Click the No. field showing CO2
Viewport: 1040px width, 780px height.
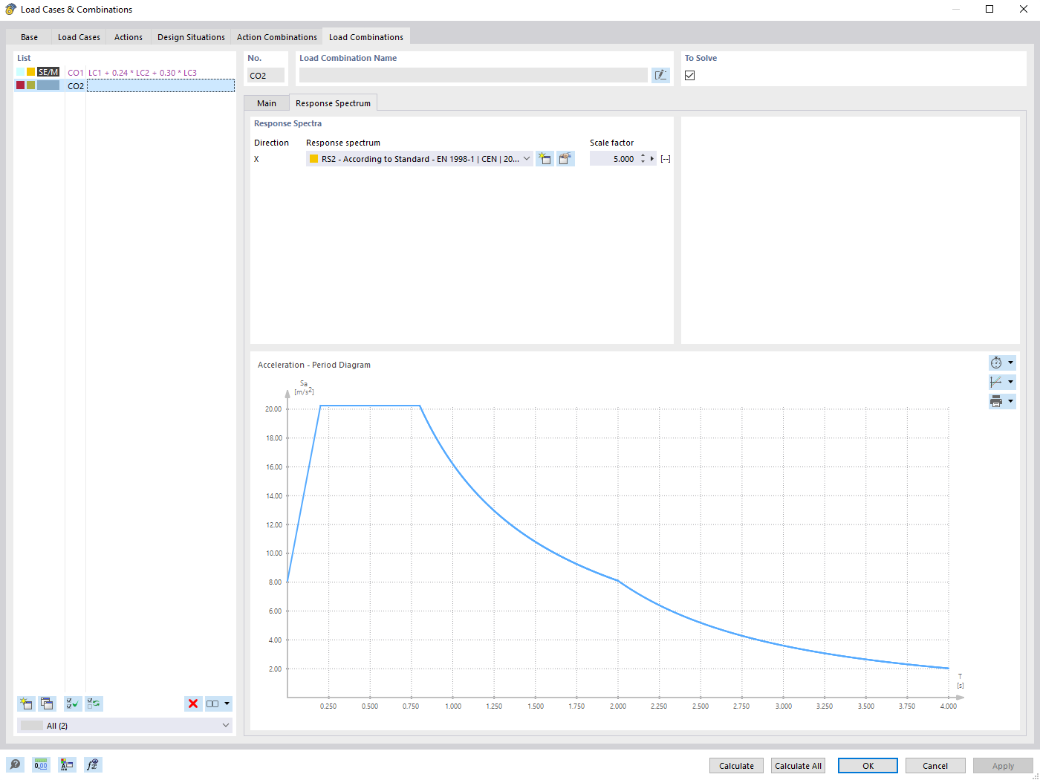(x=265, y=76)
